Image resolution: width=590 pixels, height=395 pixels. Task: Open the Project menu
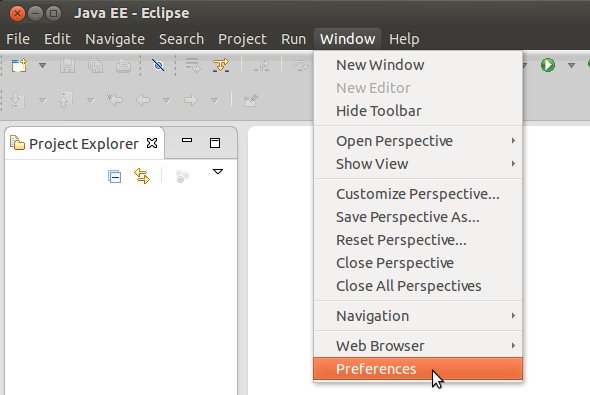[x=242, y=39]
